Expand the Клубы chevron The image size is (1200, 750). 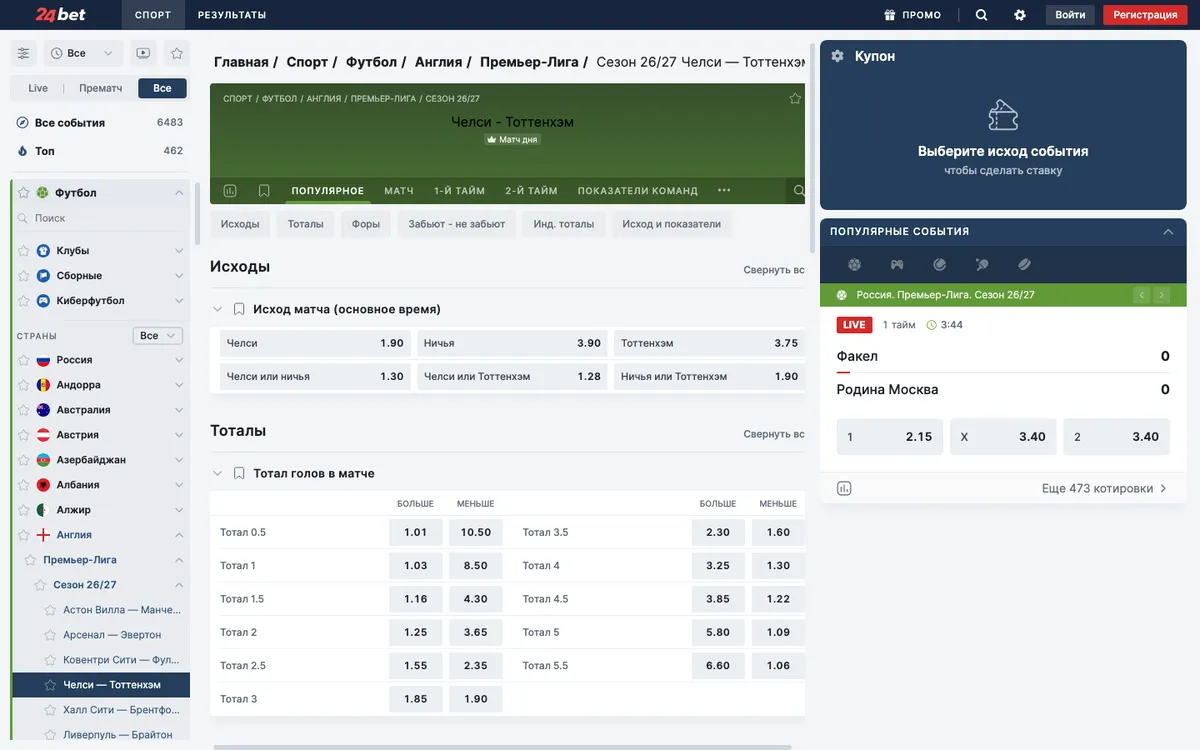coord(179,251)
